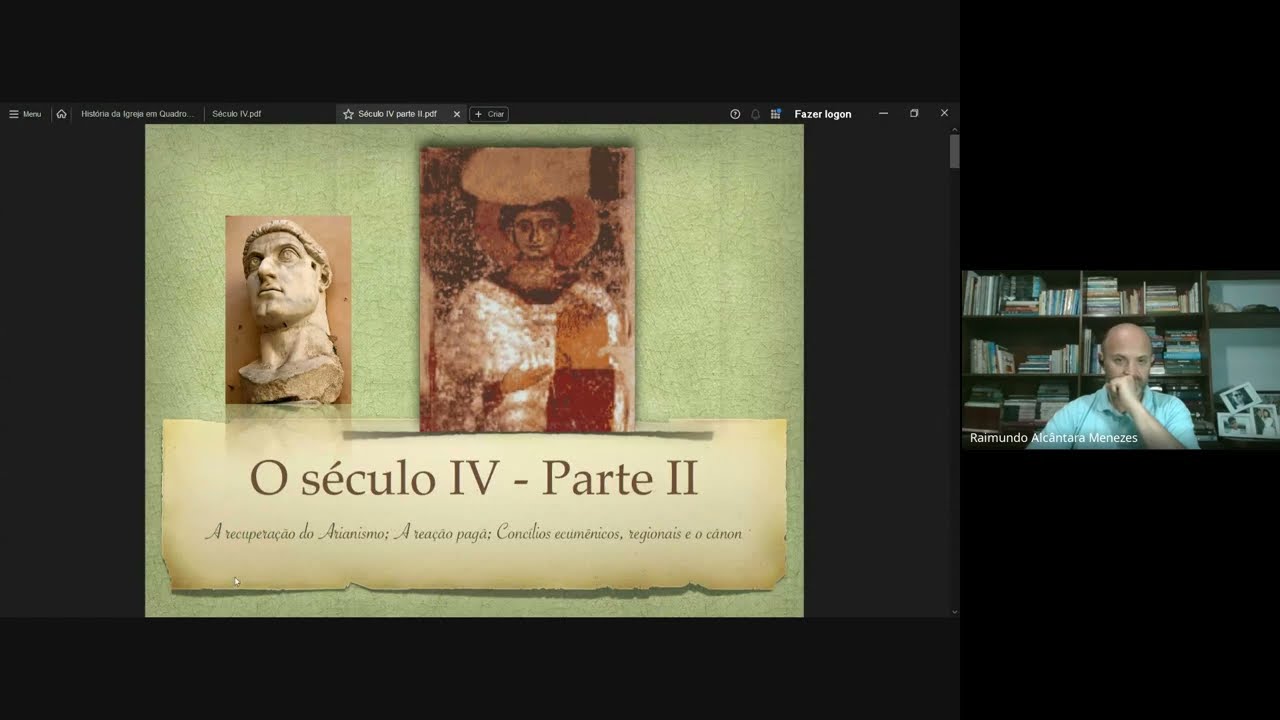Minimize the PDF viewer window
The height and width of the screenshot is (720, 1280).
coord(883,114)
